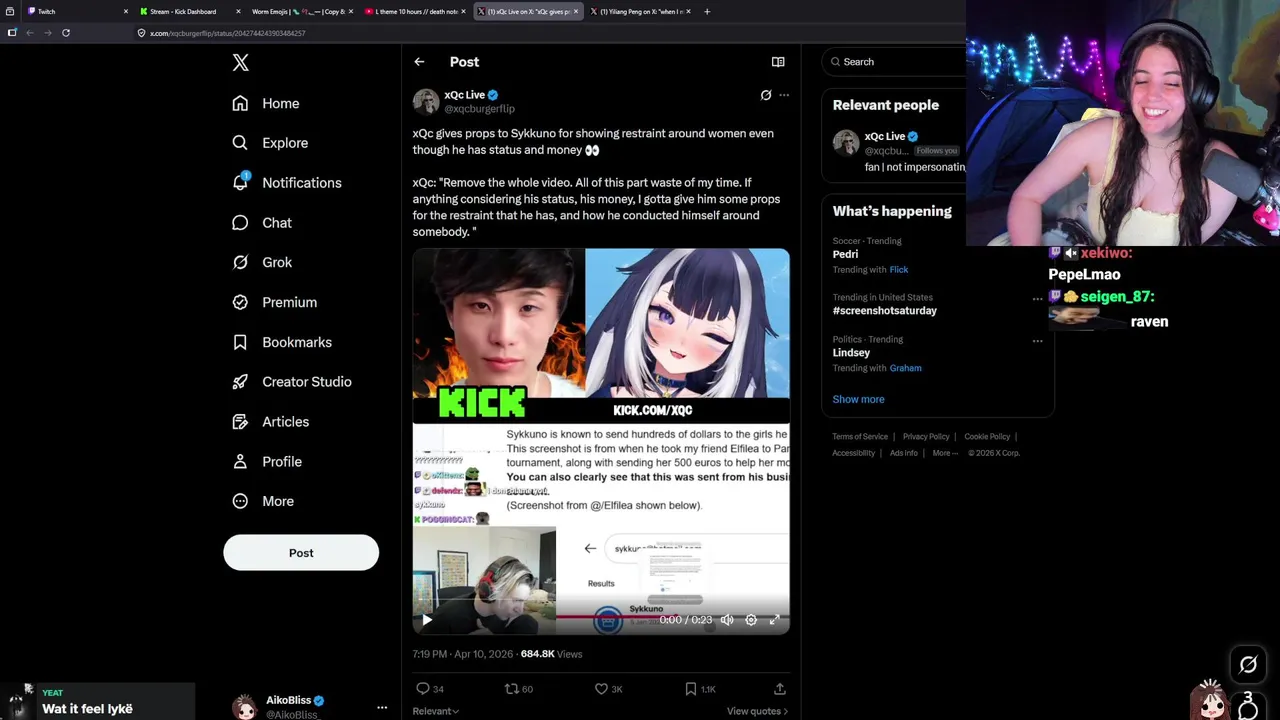Open #screenshotsaturday trend
1280x720 pixels.
pos(884,310)
